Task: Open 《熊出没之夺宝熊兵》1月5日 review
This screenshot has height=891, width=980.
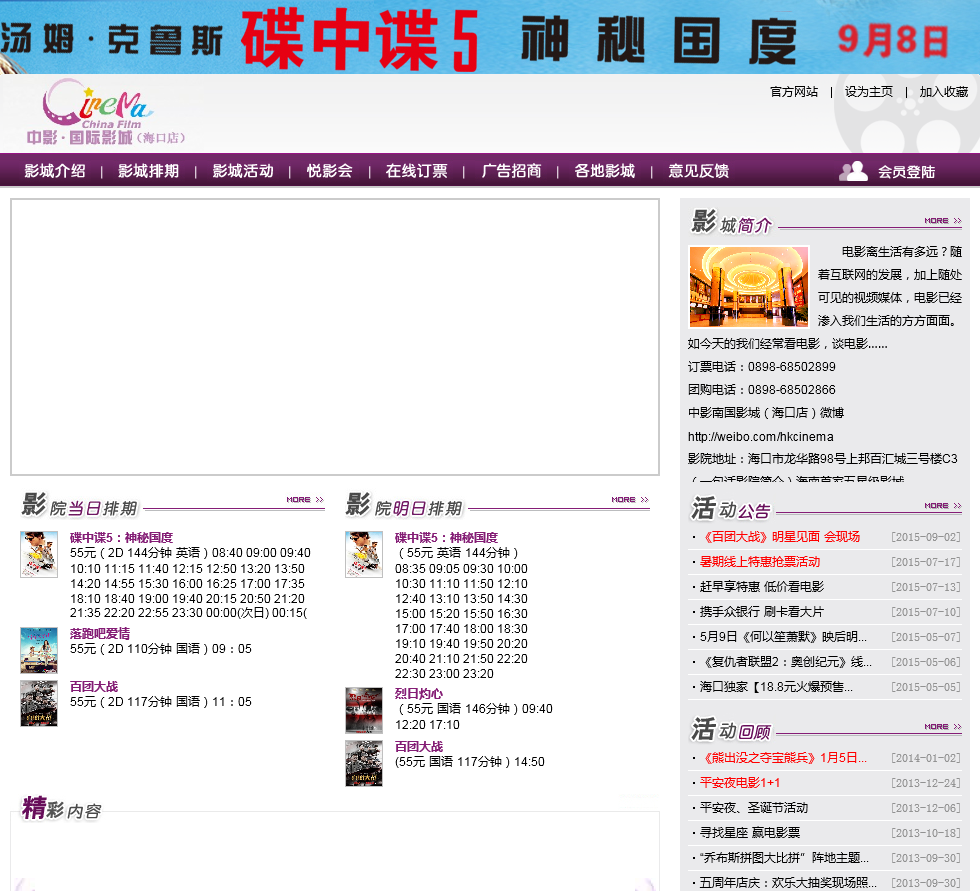Action: click(x=783, y=758)
